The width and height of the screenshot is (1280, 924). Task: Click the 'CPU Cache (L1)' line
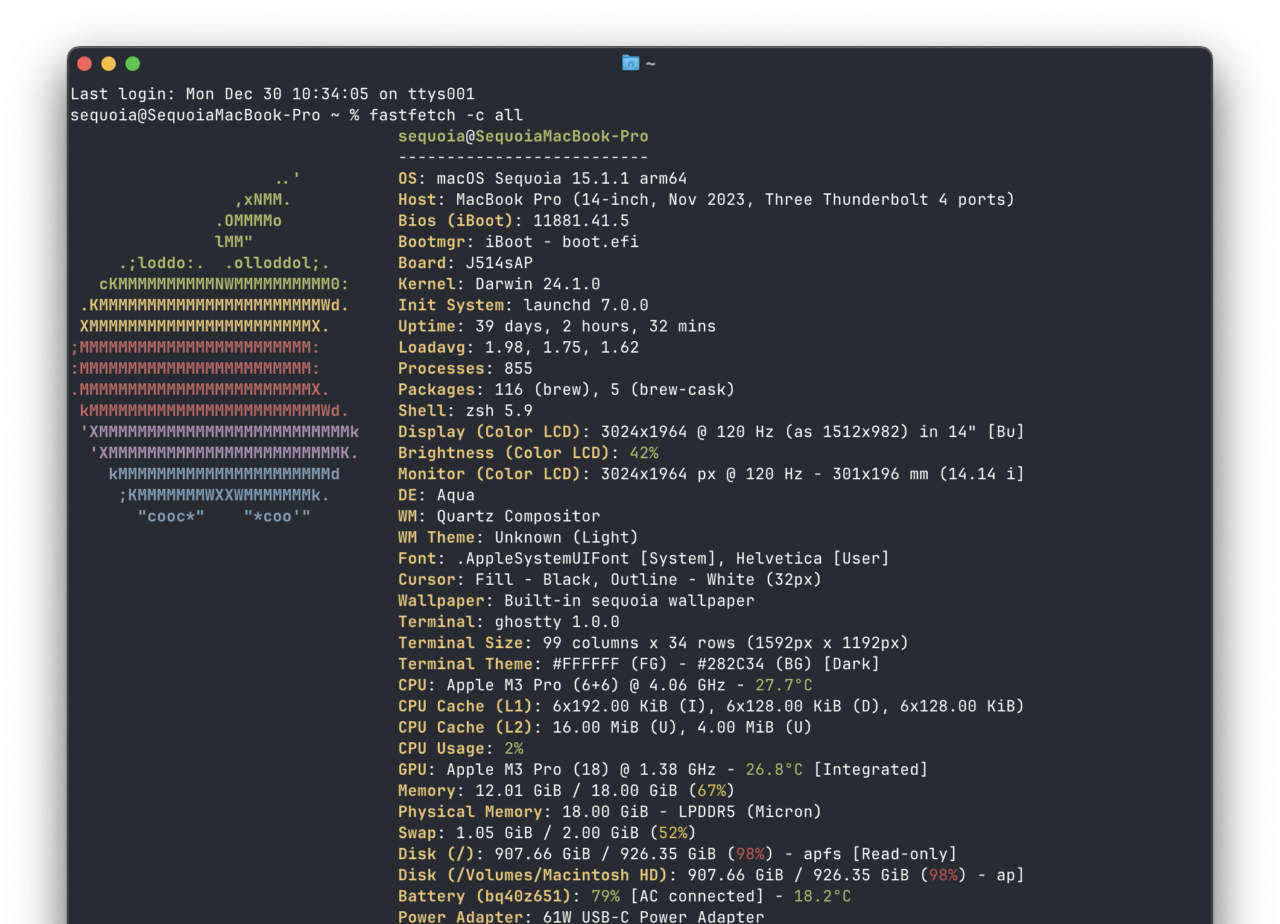point(711,706)
